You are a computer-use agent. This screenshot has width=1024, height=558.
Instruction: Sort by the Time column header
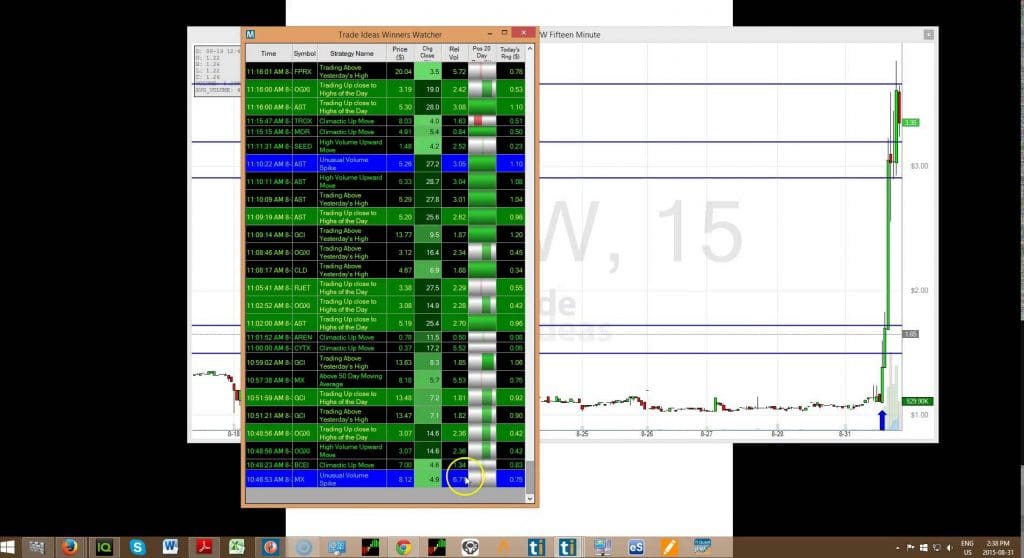(268, 54)
